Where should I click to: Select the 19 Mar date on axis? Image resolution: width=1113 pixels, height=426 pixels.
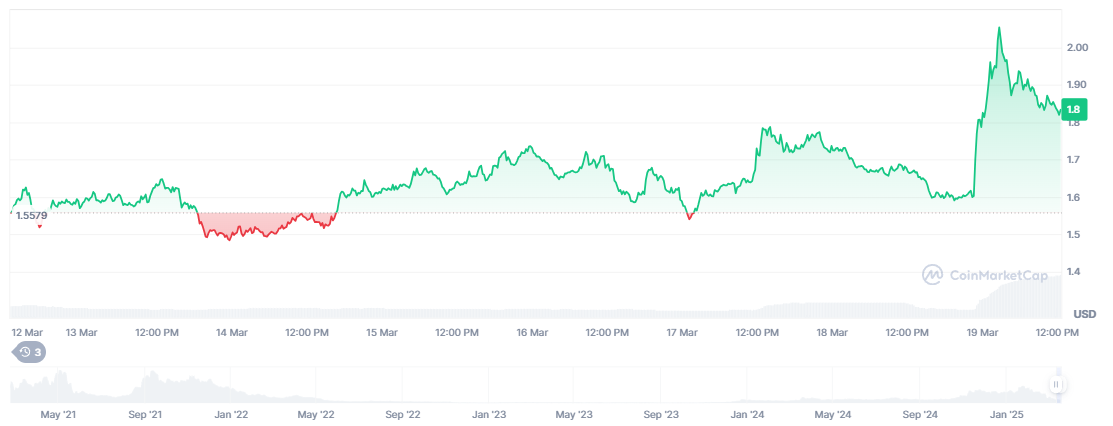(982, 332)
